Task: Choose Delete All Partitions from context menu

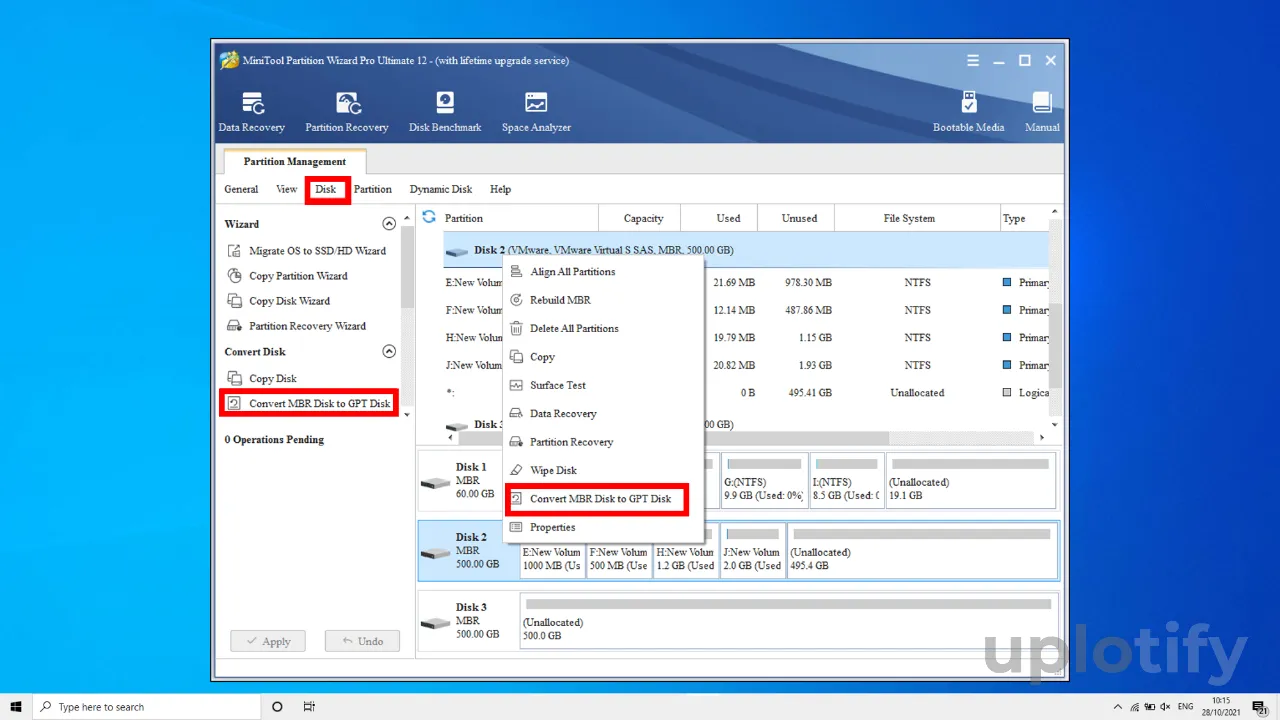Action: 603,328
